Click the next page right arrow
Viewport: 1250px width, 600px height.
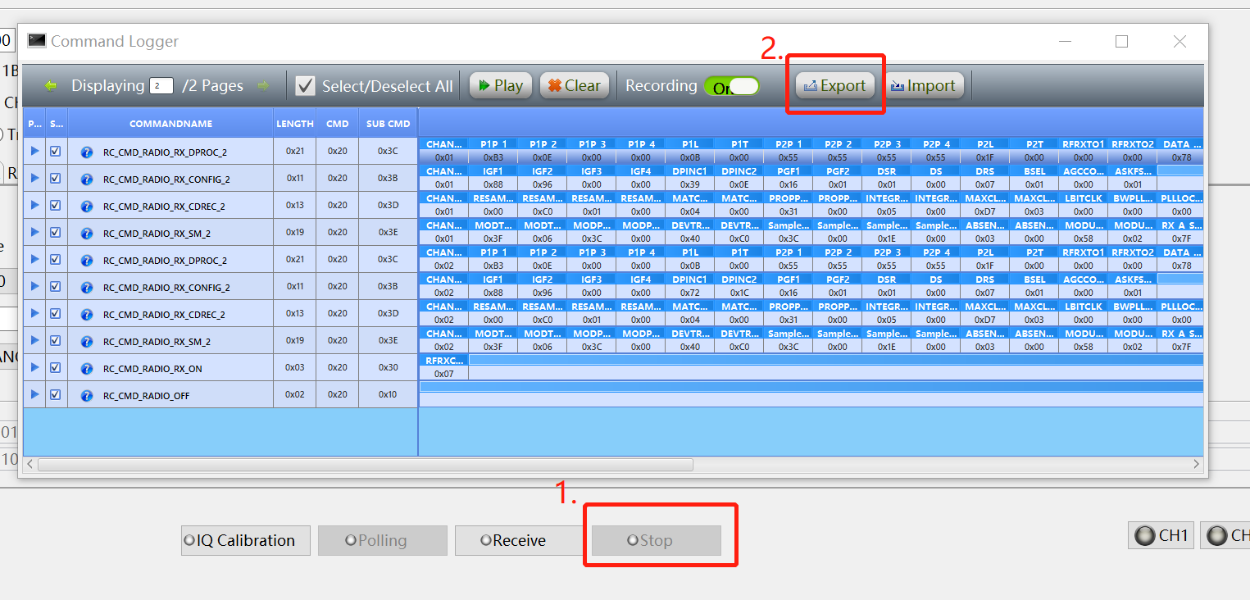click(264, 86)
